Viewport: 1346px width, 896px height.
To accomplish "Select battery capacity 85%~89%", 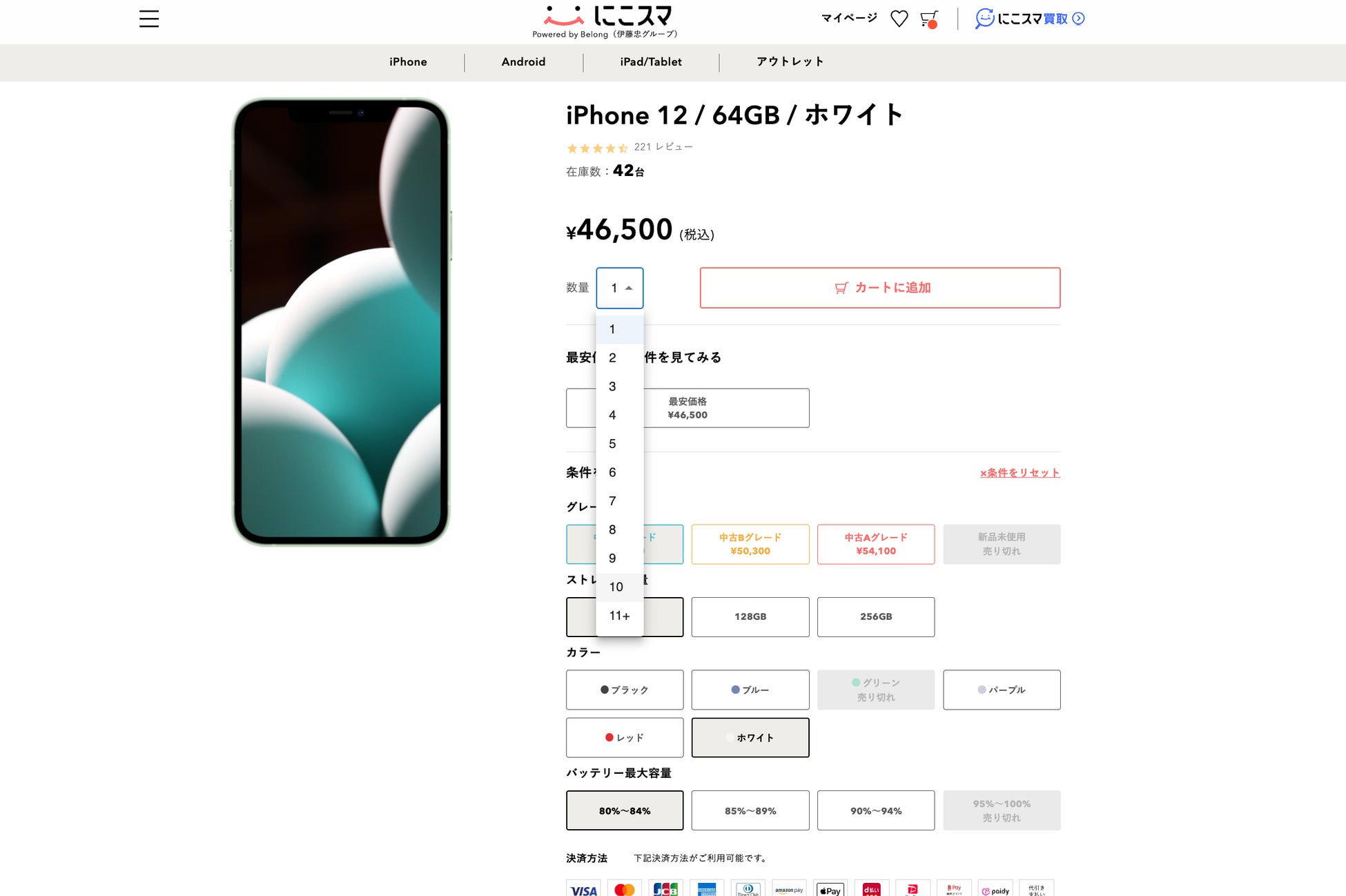I will pos(750,810).
